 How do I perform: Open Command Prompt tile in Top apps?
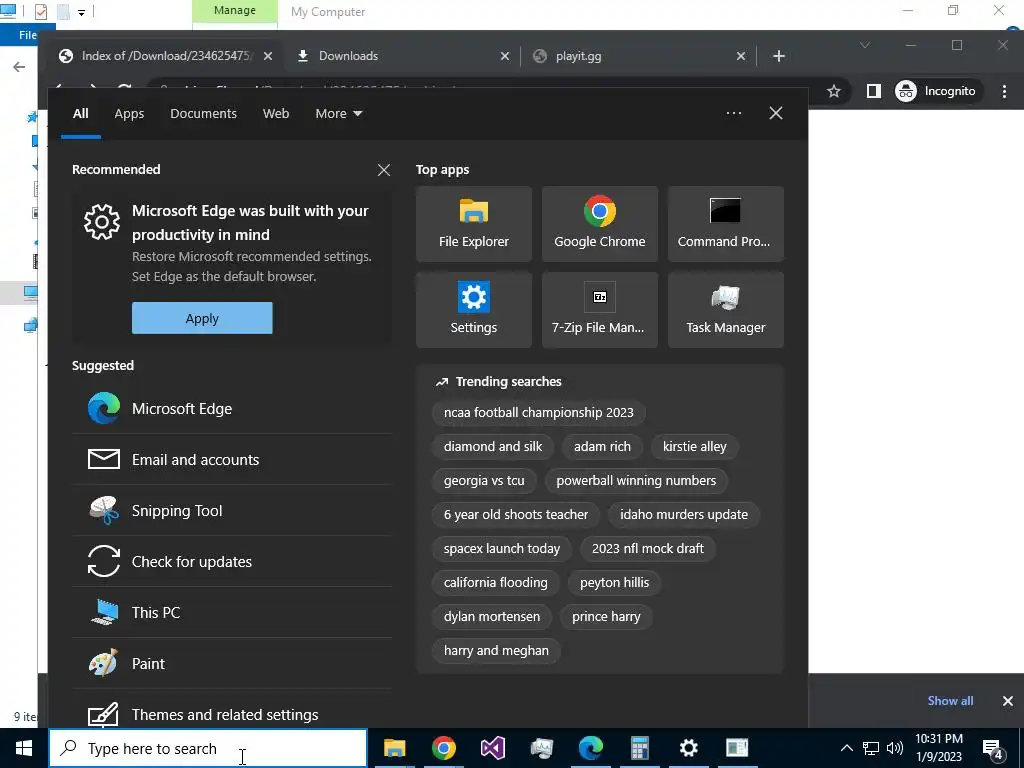pos(726,224)
